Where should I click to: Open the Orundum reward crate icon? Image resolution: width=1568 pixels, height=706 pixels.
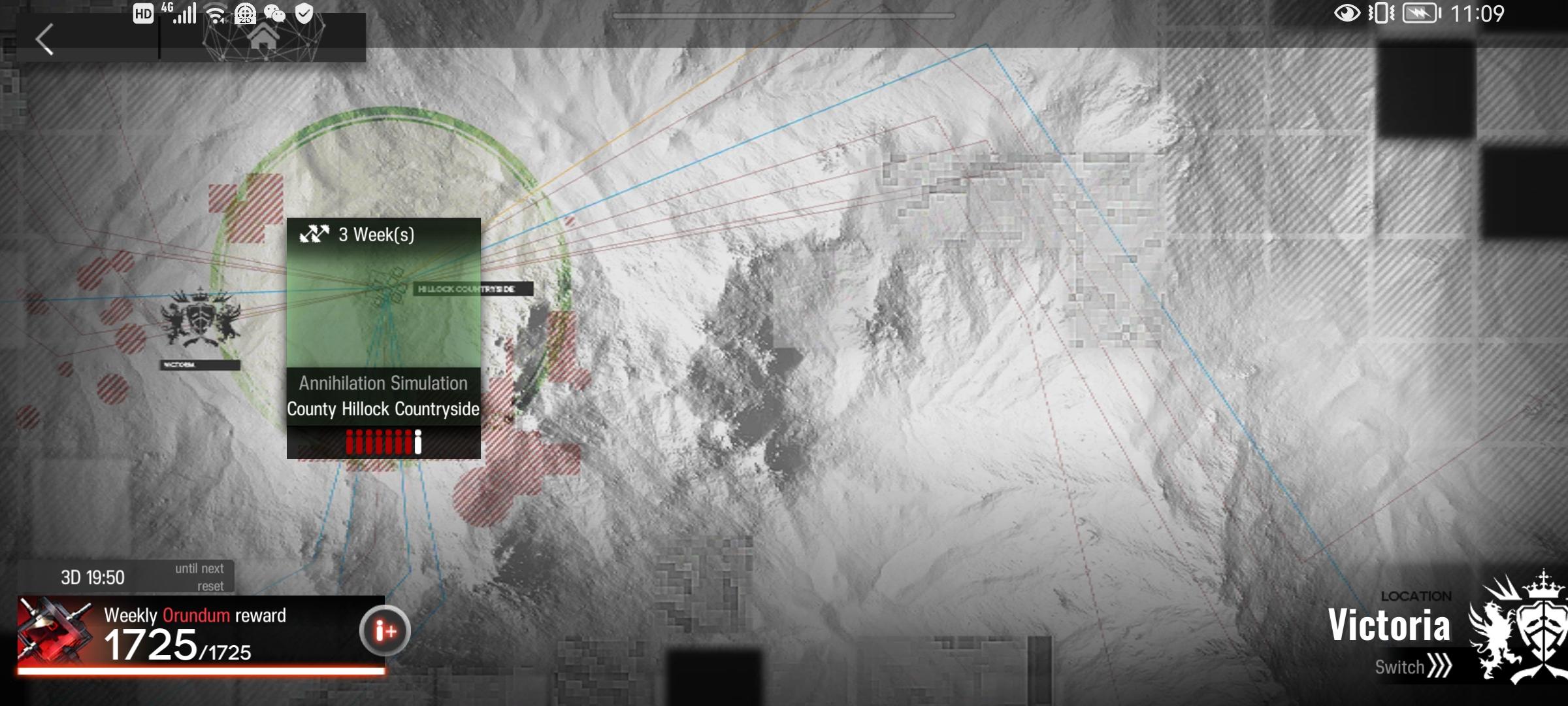[x=56, y=630]
